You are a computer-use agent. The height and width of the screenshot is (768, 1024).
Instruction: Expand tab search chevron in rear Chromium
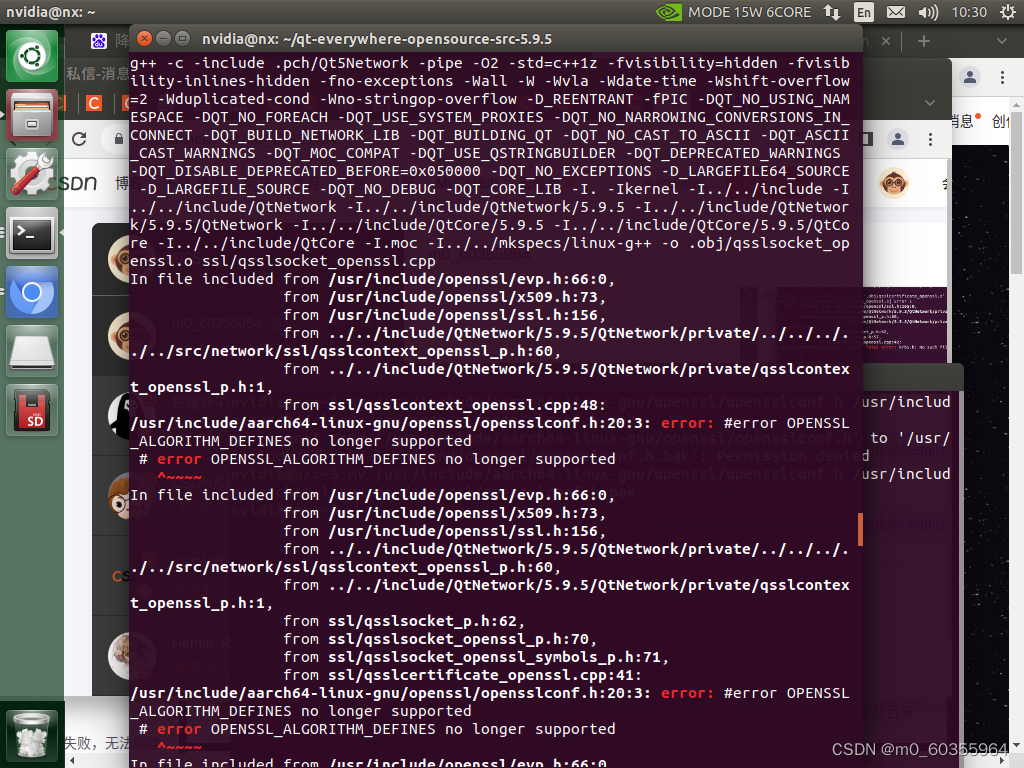click(1002, 41)
